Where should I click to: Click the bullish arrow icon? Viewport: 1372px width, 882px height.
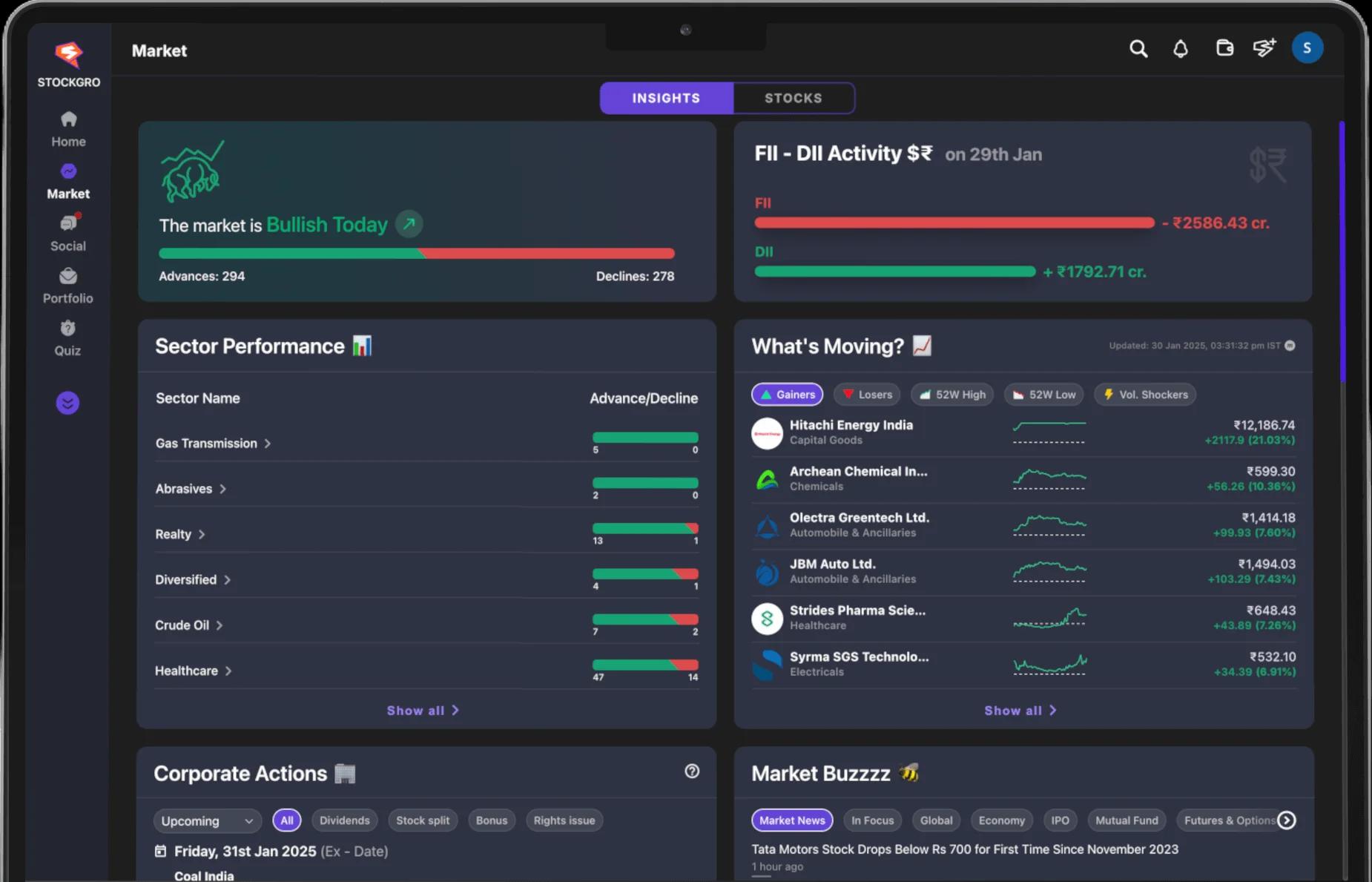click(x=409, y=223)
